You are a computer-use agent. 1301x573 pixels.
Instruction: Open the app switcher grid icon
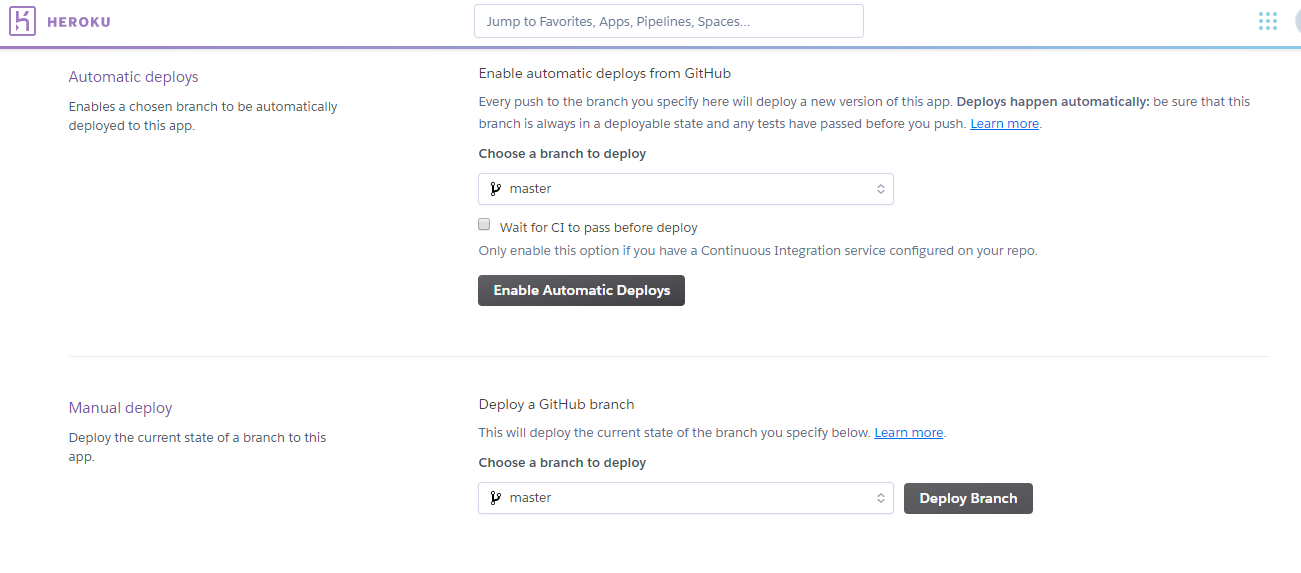click(x=1268, y=21)
